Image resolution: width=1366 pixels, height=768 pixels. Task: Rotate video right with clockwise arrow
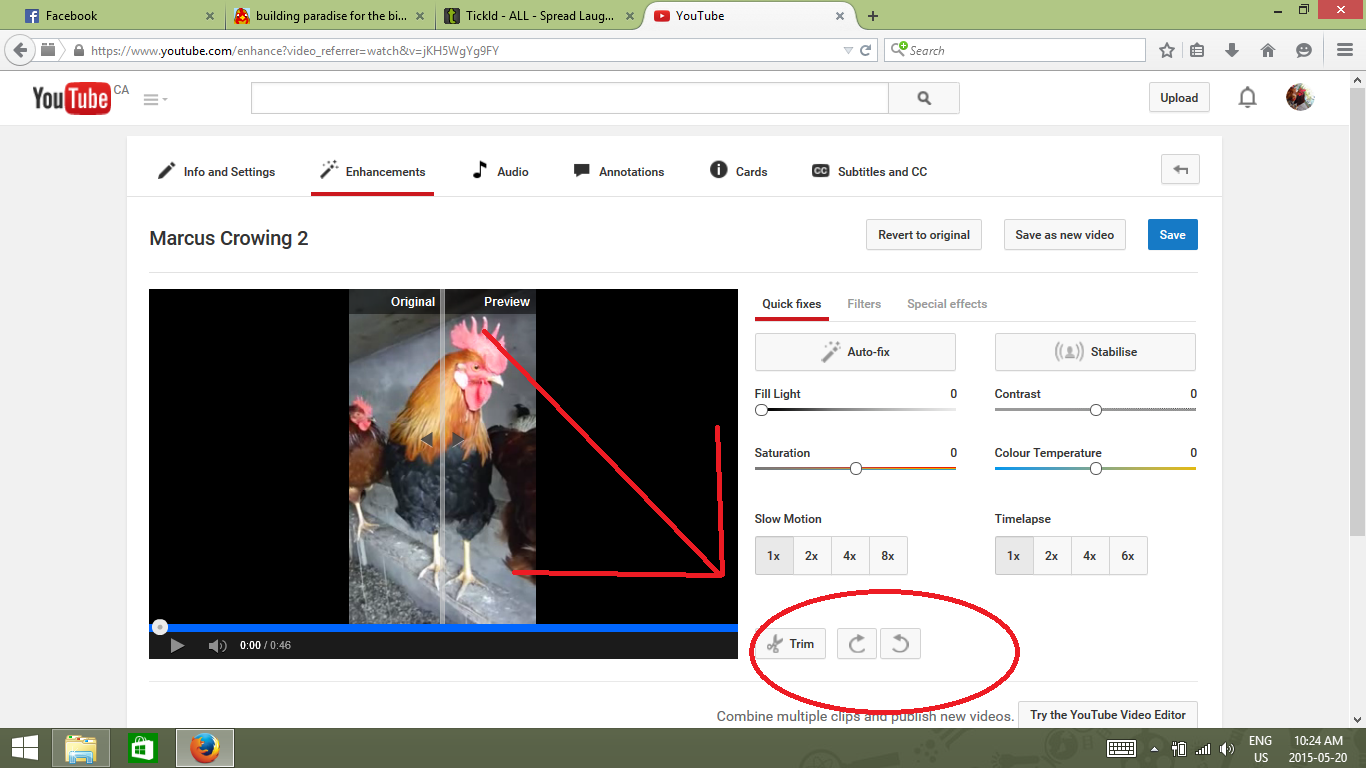click(856, 644)
